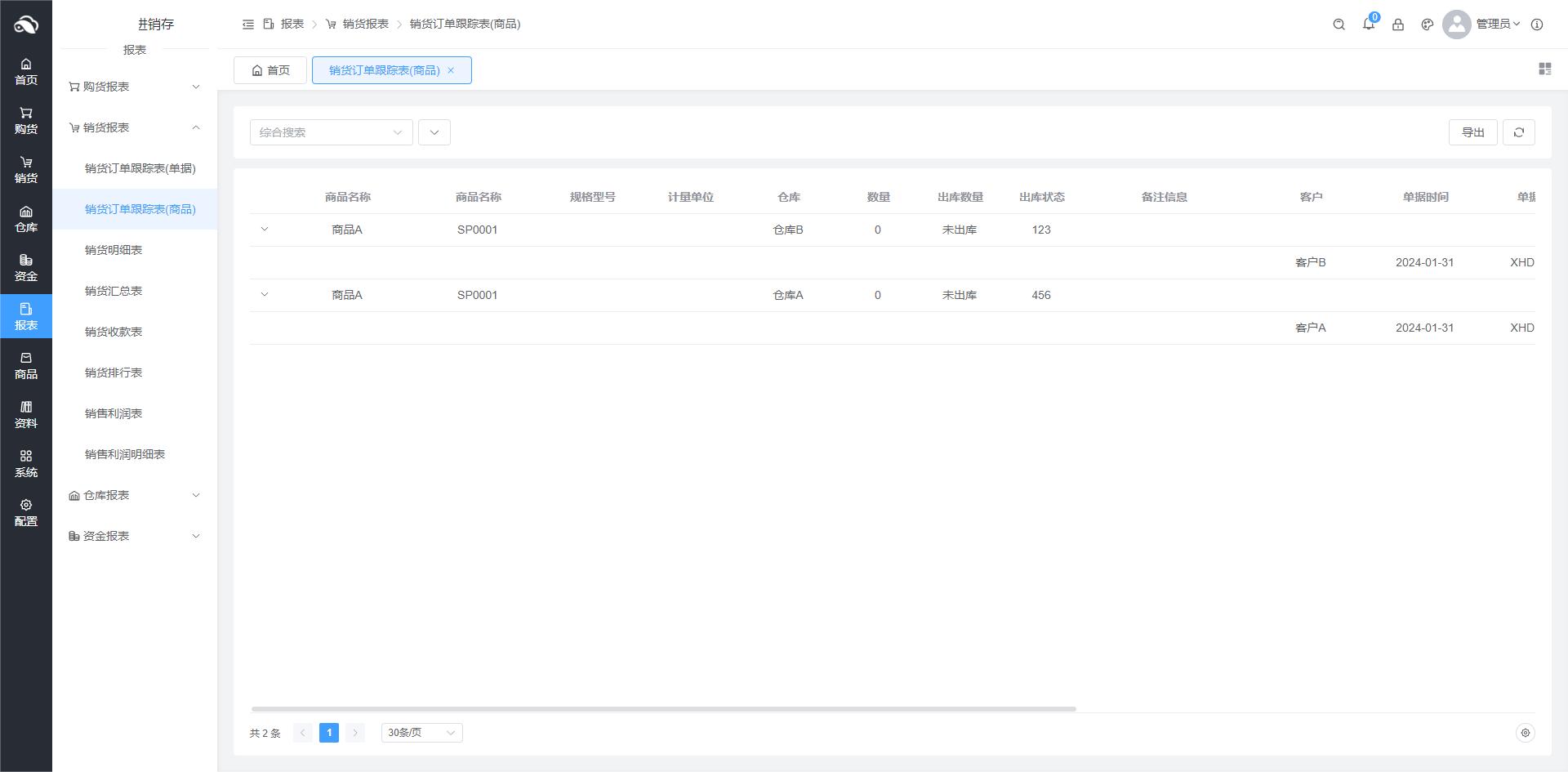This screenshot has width=1568, height=772.
Task: Click the tab layout grid icon
Action: tap(1544, 69)
